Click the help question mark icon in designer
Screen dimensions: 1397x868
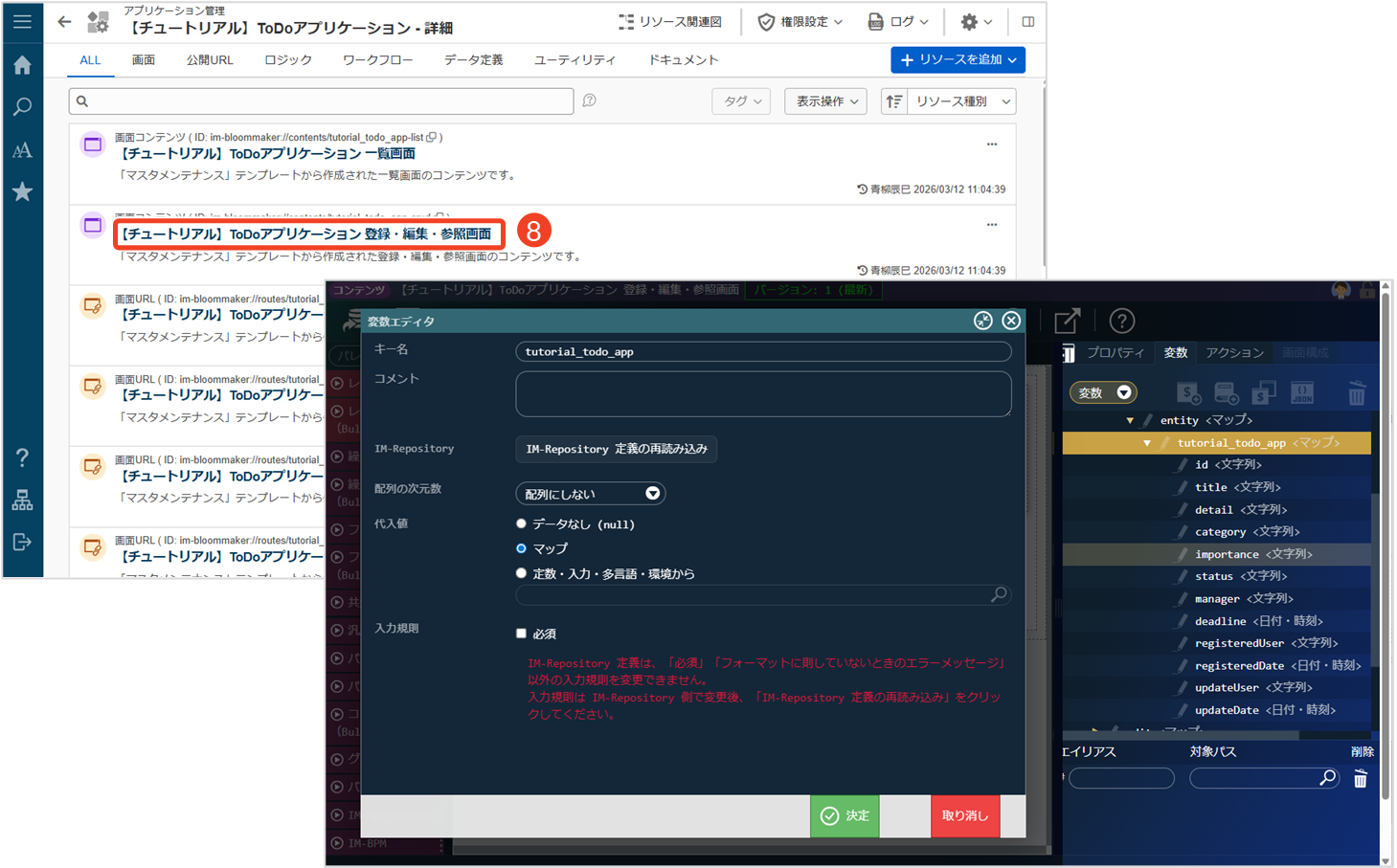click(1121, 322)
